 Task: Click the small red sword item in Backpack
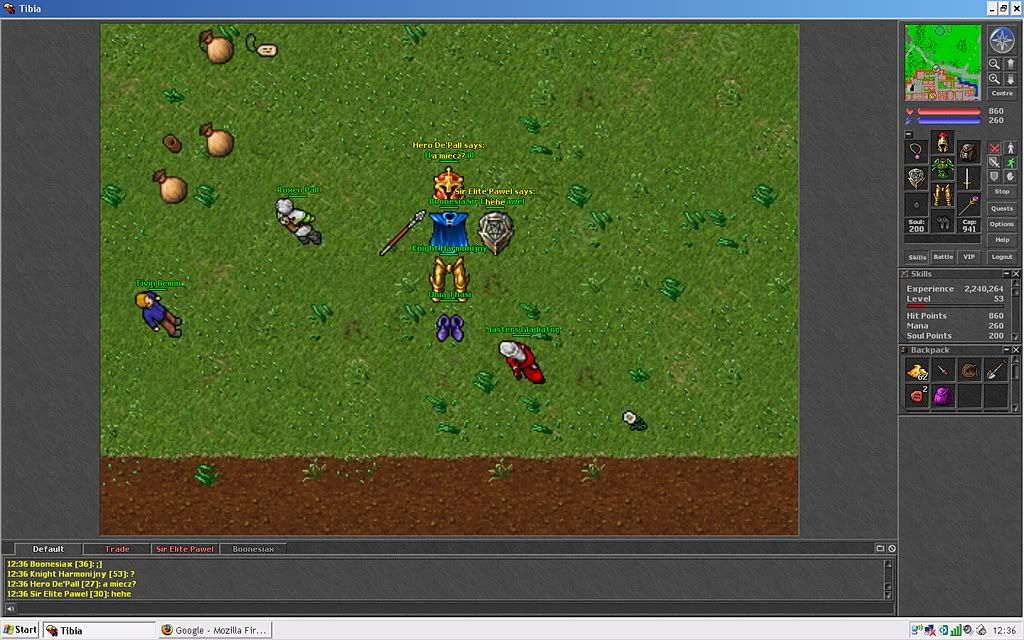coord(943,370)
